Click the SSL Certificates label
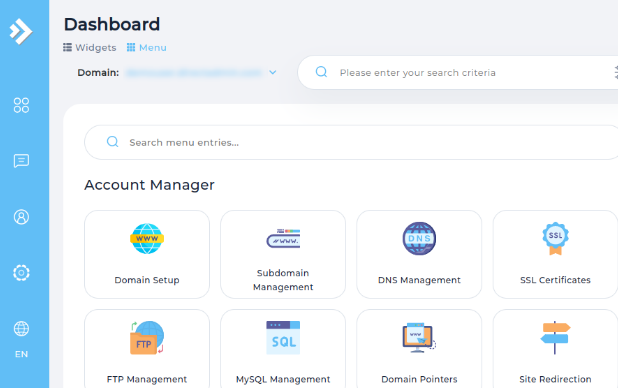The height and width of the screenshot is (388, 618). pyautogui.click(x=555, y=280)
